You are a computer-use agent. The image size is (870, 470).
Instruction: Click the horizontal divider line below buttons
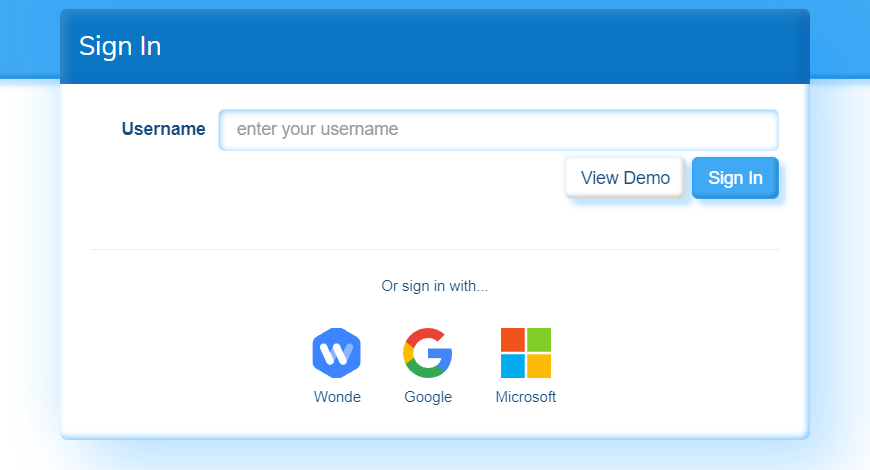point(434,249)
